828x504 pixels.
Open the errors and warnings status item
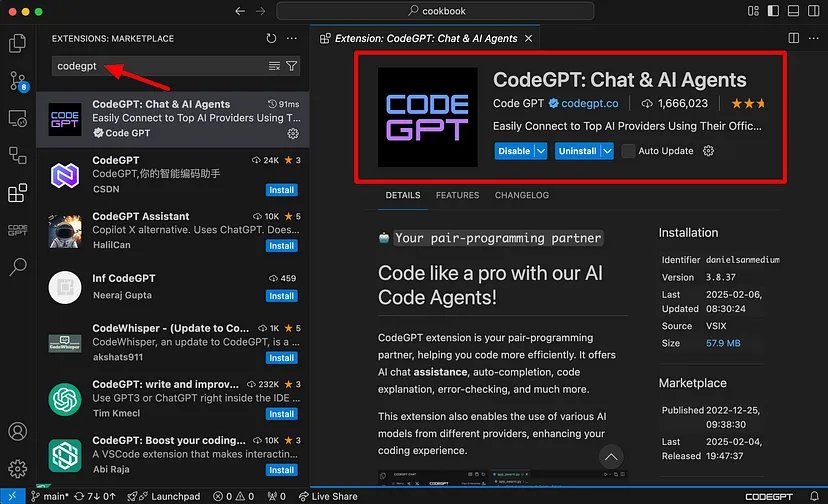(x=233, y=497)
